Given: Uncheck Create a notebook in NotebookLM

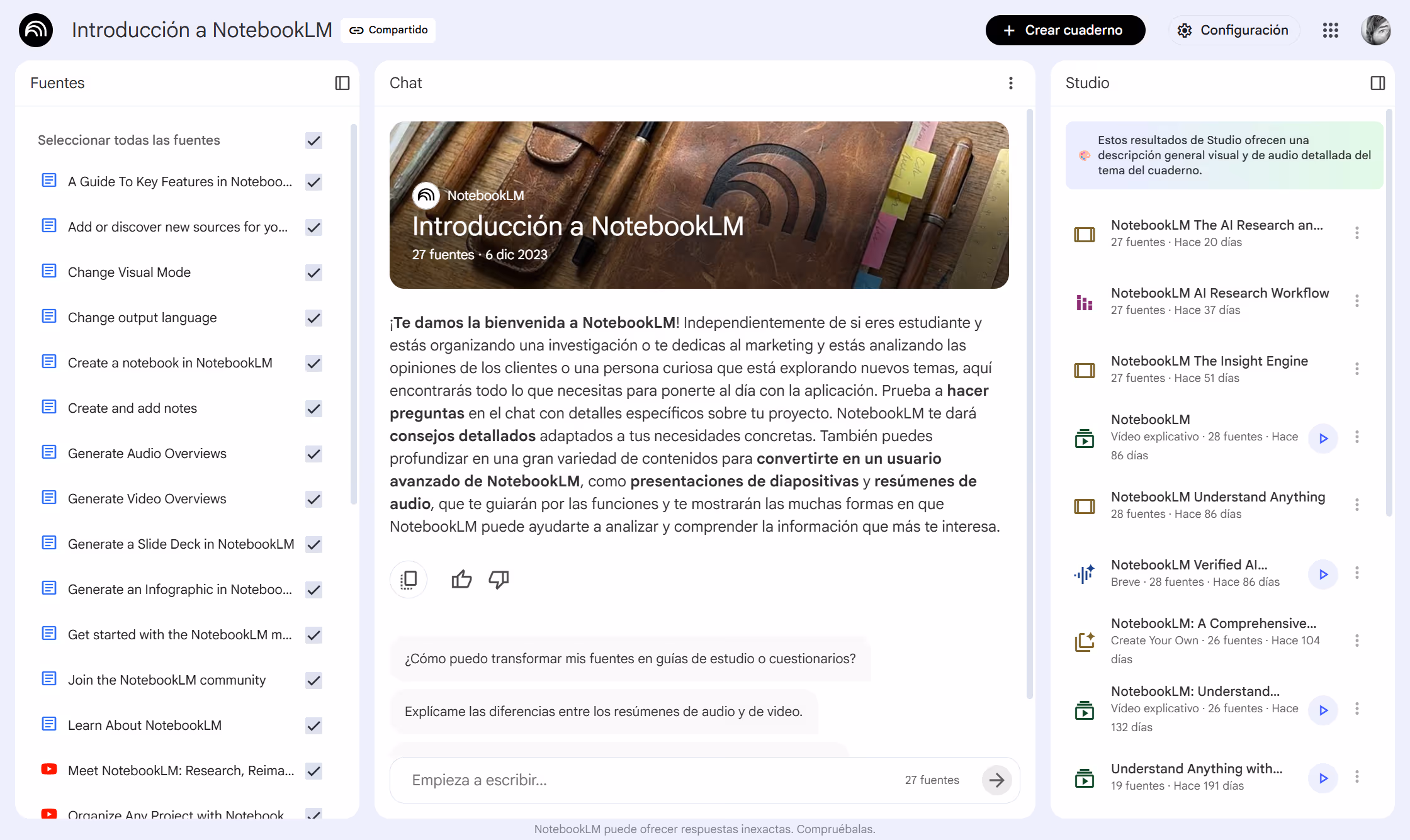Looking at the screenshot, I should (x=313, y=364).
